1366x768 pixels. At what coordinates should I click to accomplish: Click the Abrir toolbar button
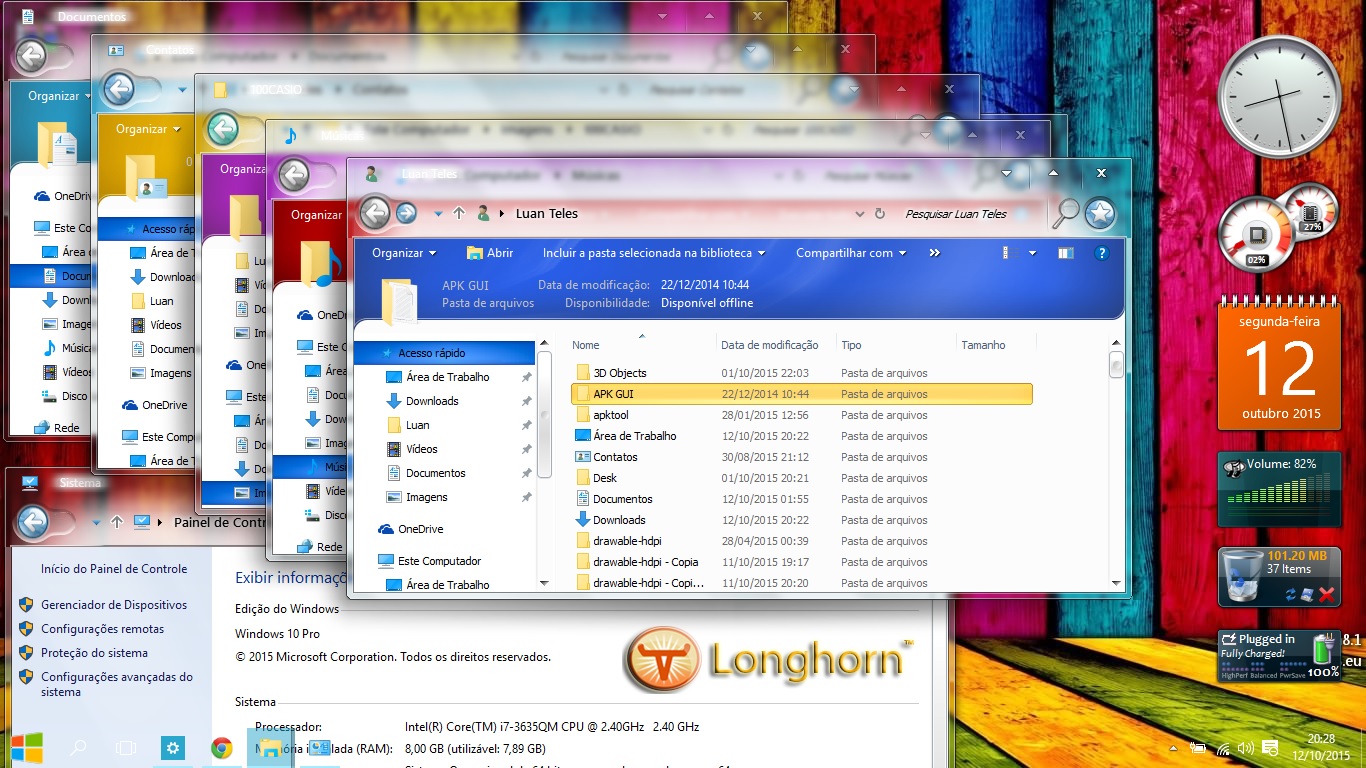[490, 253]
